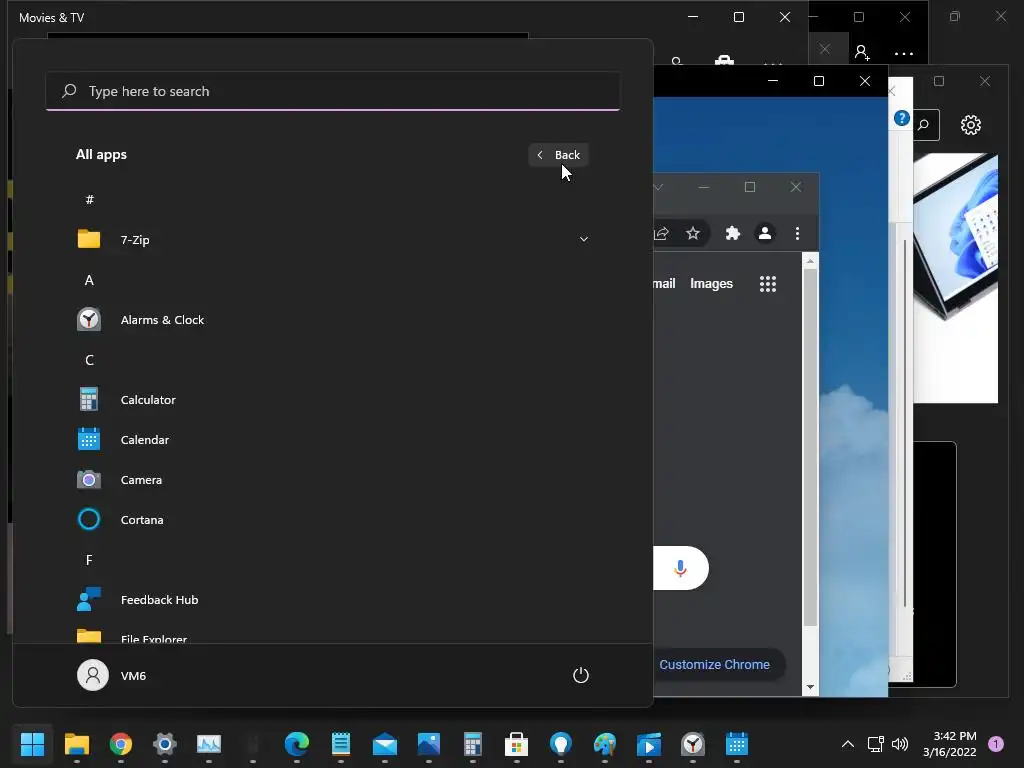
Task: Open Notepad from the taskbar
Action: pos(341,744)
